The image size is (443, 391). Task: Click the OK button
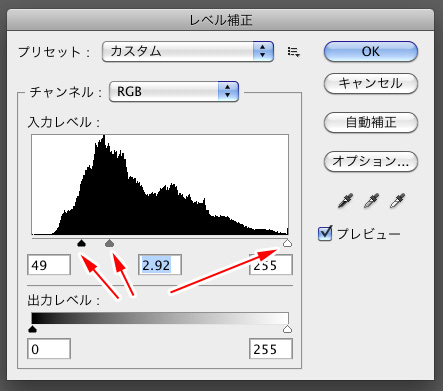point(371,52)
